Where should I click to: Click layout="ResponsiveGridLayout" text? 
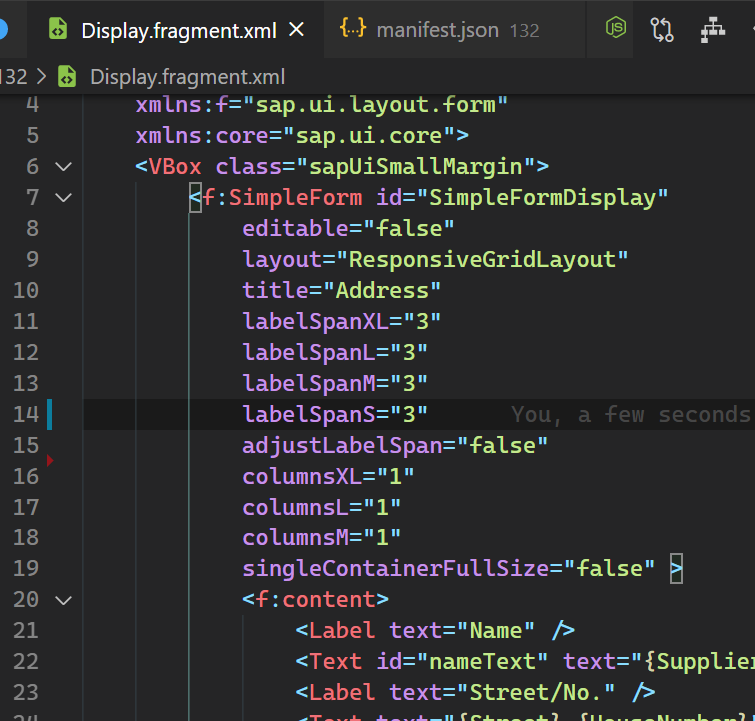pos(435,260)
